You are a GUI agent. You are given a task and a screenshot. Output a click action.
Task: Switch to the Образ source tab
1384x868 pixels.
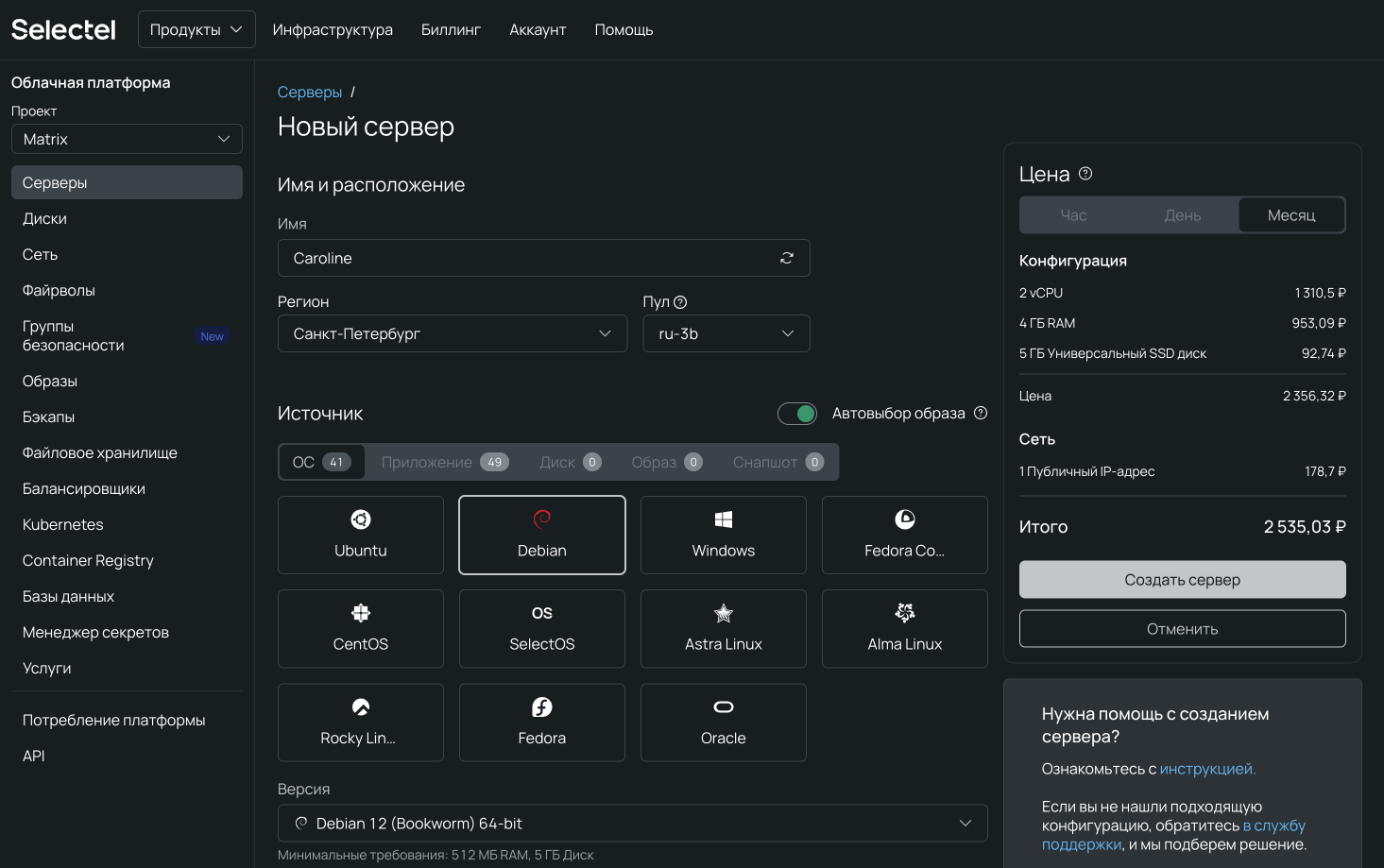tap(667, 462)
